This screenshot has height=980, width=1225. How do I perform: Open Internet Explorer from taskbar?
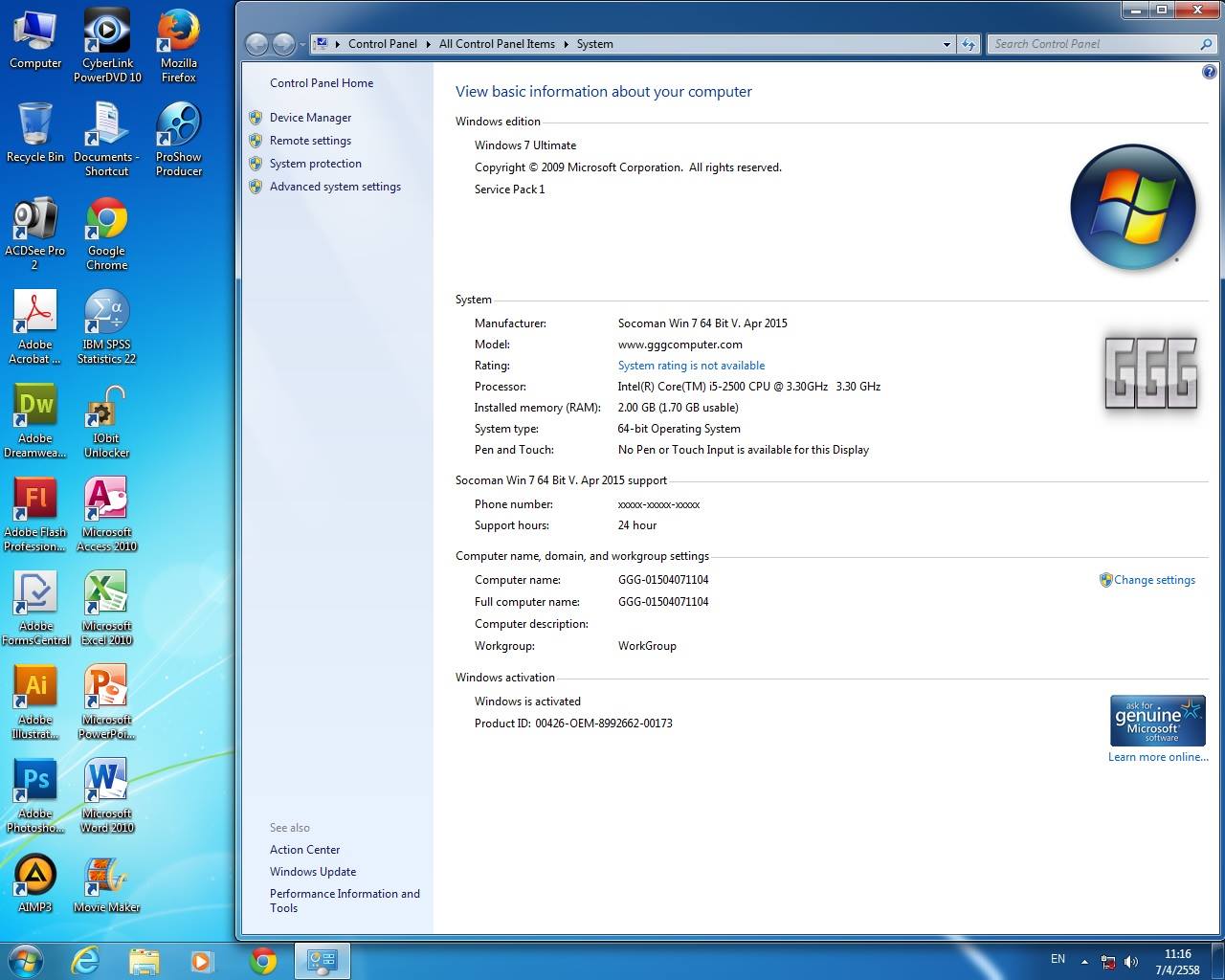[x=86, y=961]
